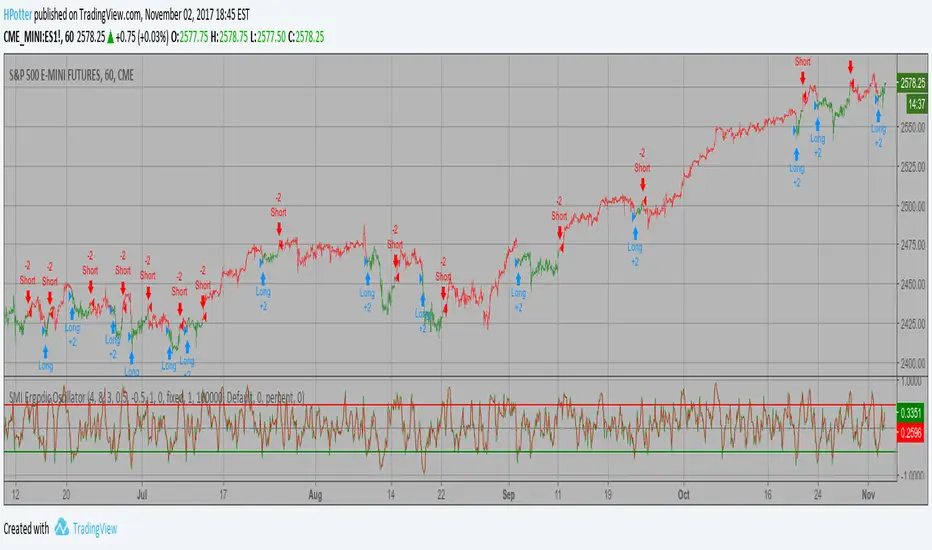Click the 2550.00 price axis label

(x=912, y=127)
